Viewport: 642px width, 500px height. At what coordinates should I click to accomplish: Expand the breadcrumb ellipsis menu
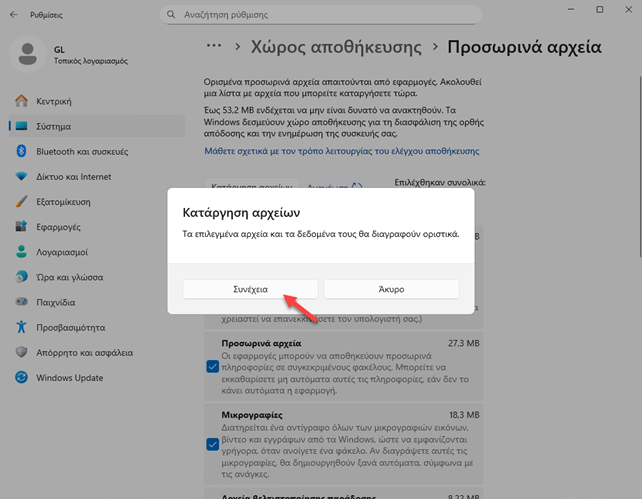213,46
